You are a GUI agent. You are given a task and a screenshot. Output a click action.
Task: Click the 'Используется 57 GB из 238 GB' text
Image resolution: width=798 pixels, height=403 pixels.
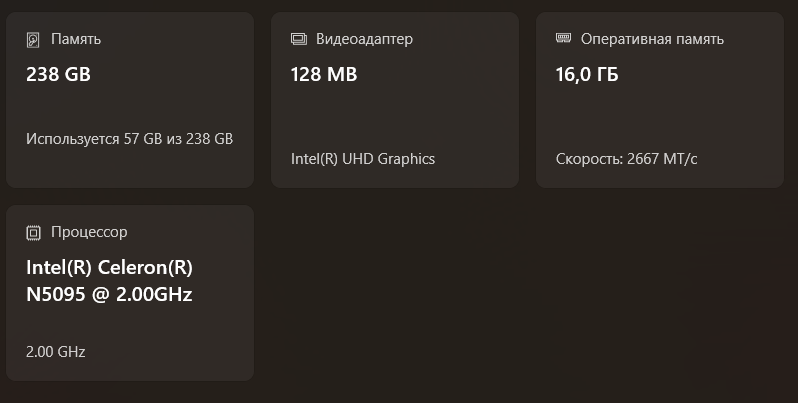pyautogui.click(x=129, y=139)
